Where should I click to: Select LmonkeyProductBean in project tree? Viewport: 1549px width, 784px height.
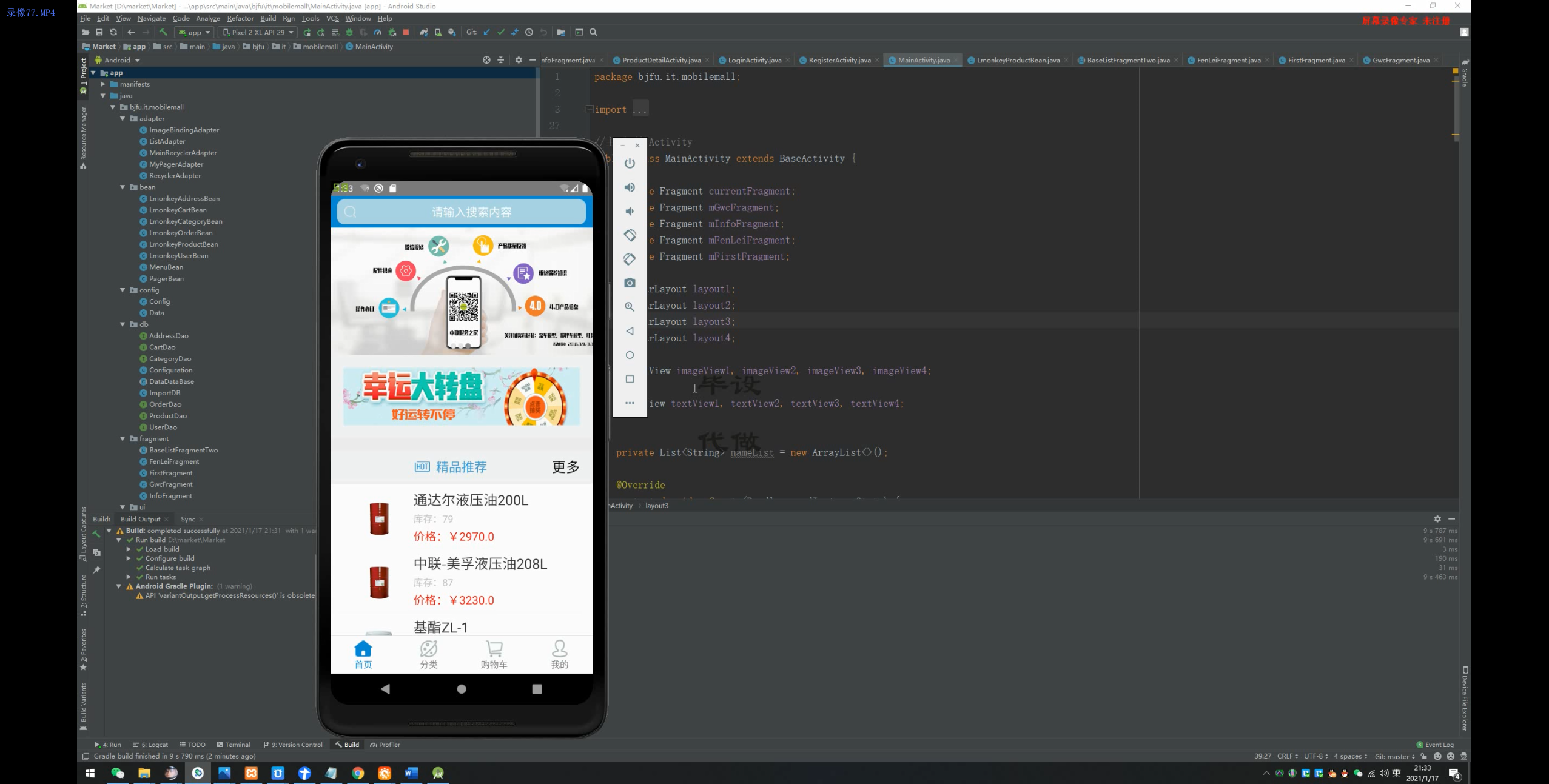[x=183, y=244]
